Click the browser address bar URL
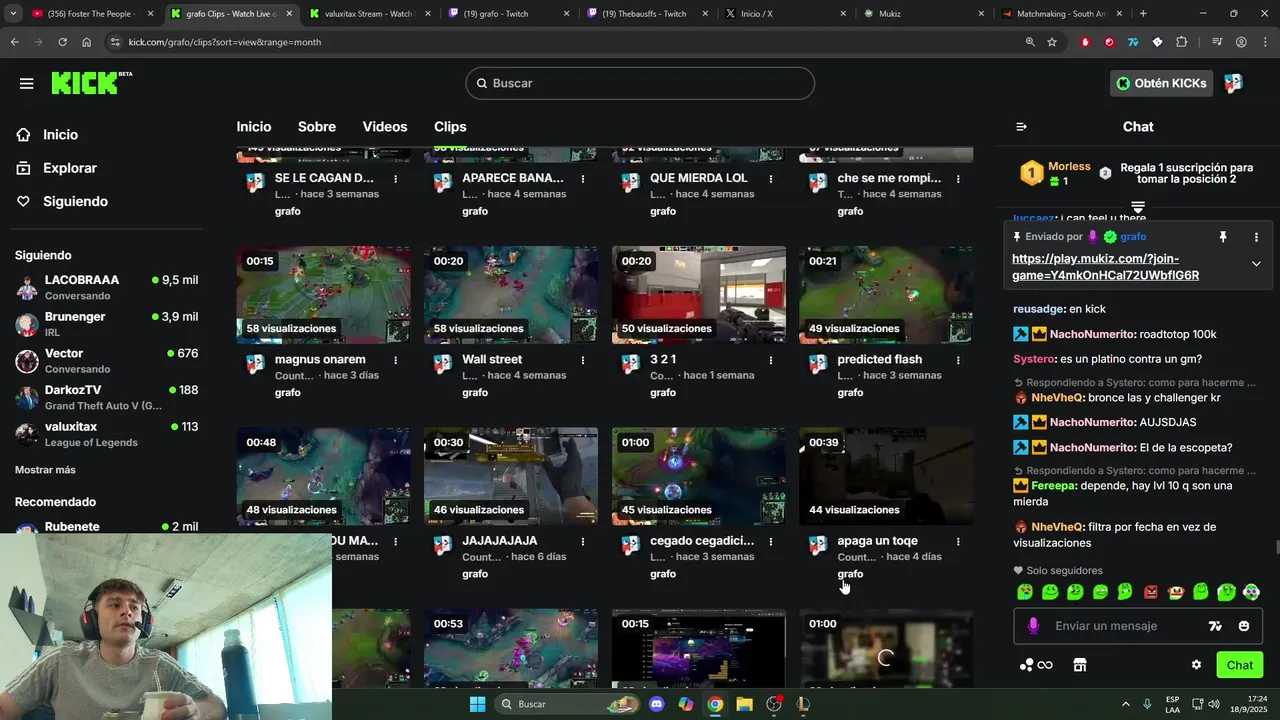 point(225,42)
